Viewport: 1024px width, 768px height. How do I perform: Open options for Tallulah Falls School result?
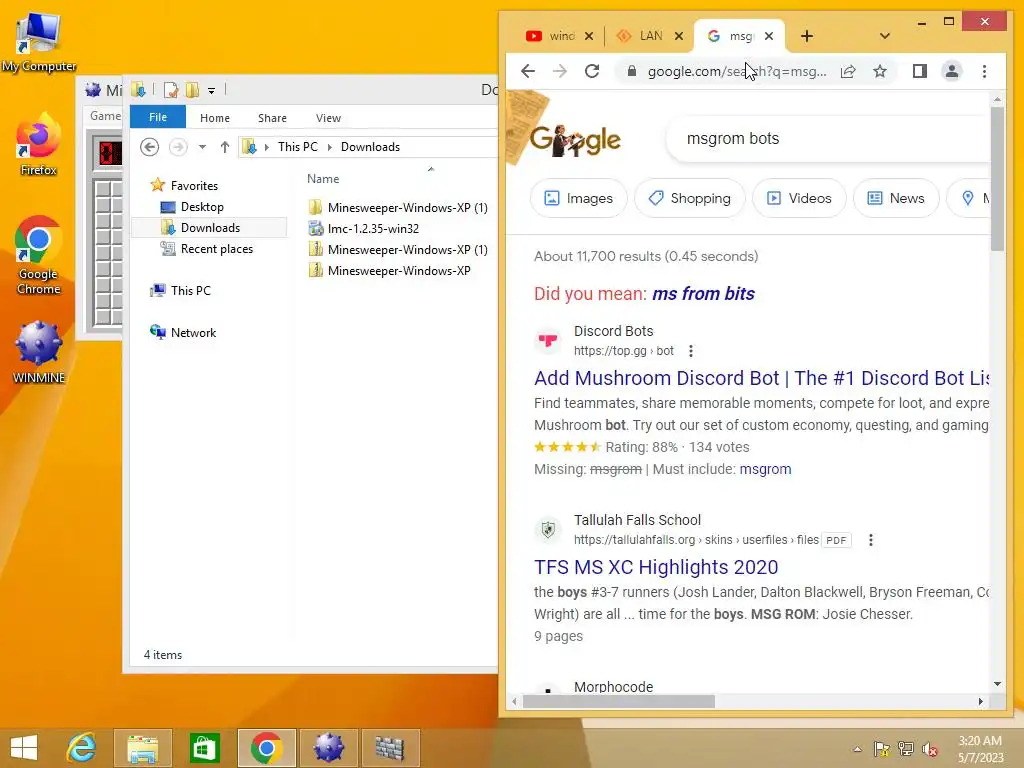[x=871, y=540]
